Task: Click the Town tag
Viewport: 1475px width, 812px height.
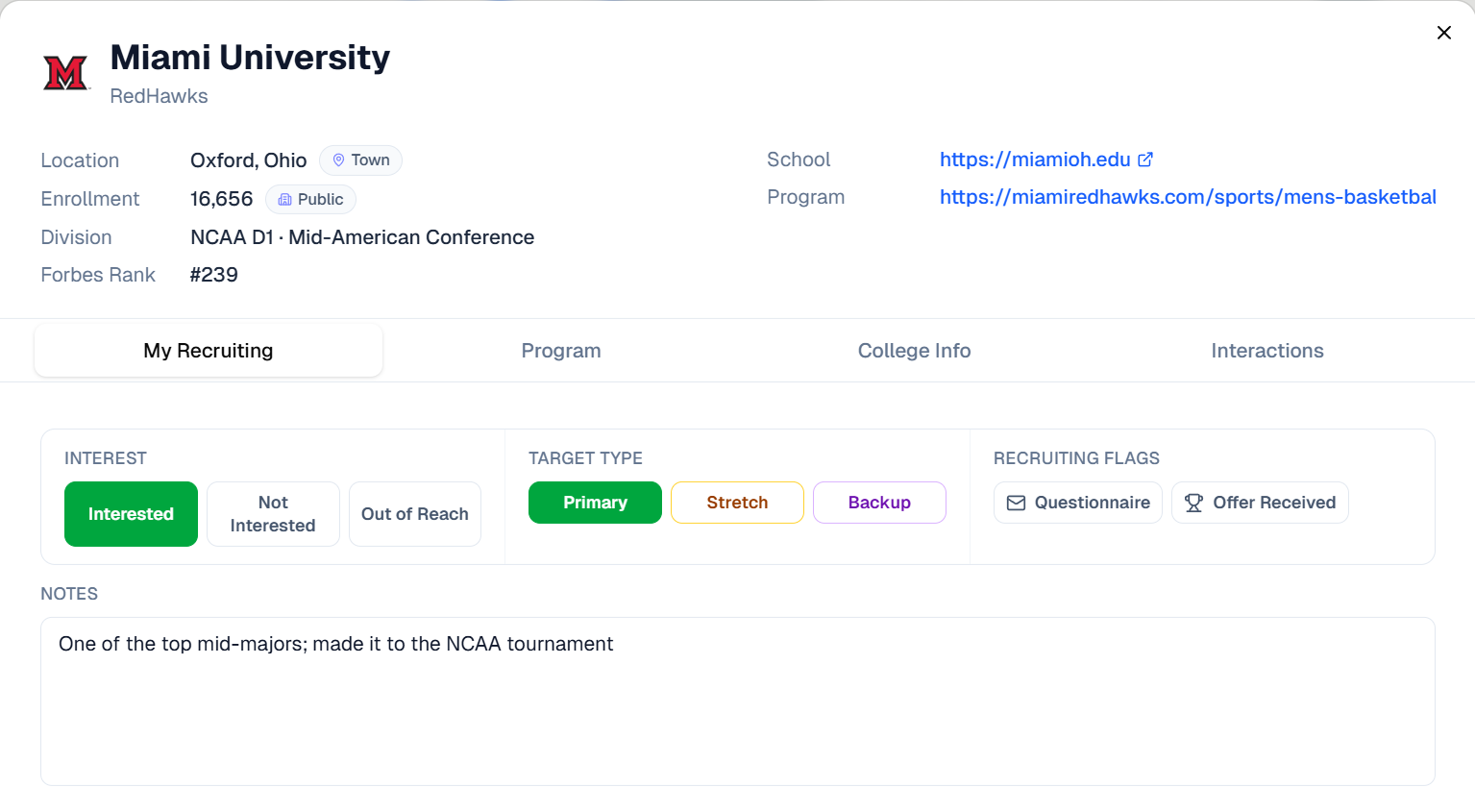Action: click(360, 160)
